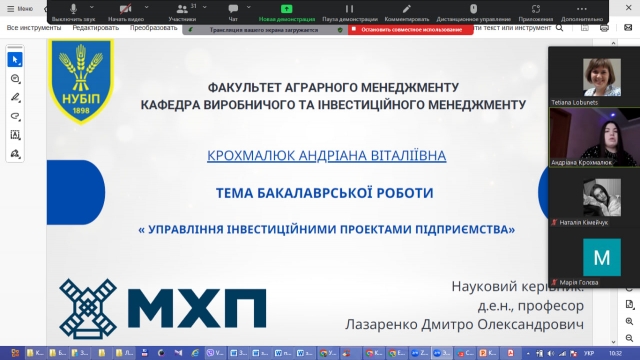Click the print icon in Acrobat toolbar
Viewport: 640px width, 360px height.
point(604,28)
